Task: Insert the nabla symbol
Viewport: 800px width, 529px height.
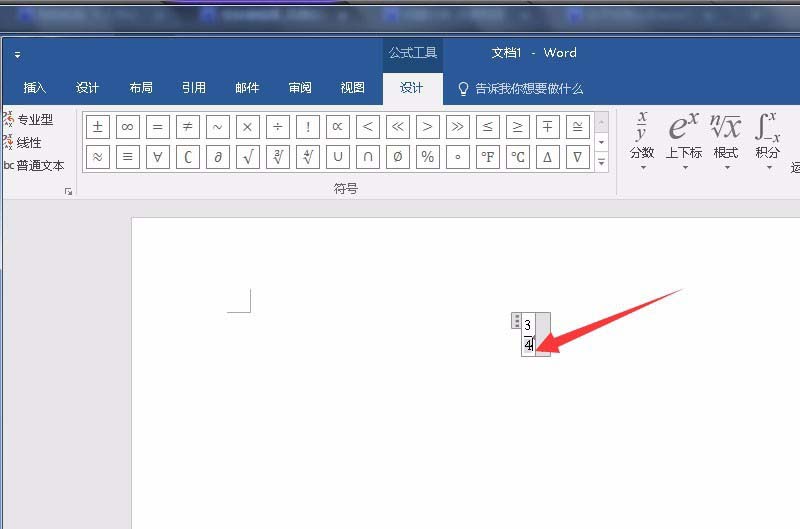Action: tap(578, 157)
